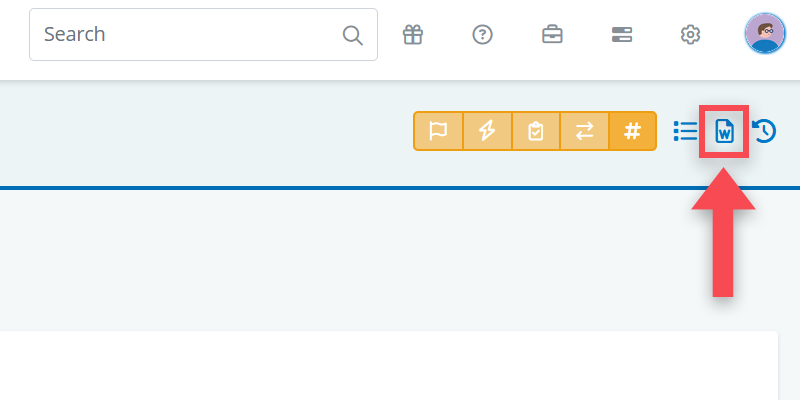Viewport: 800px width, 400px height.
Task: Open the blue bulleted list icon
Action: coord(686,131)
